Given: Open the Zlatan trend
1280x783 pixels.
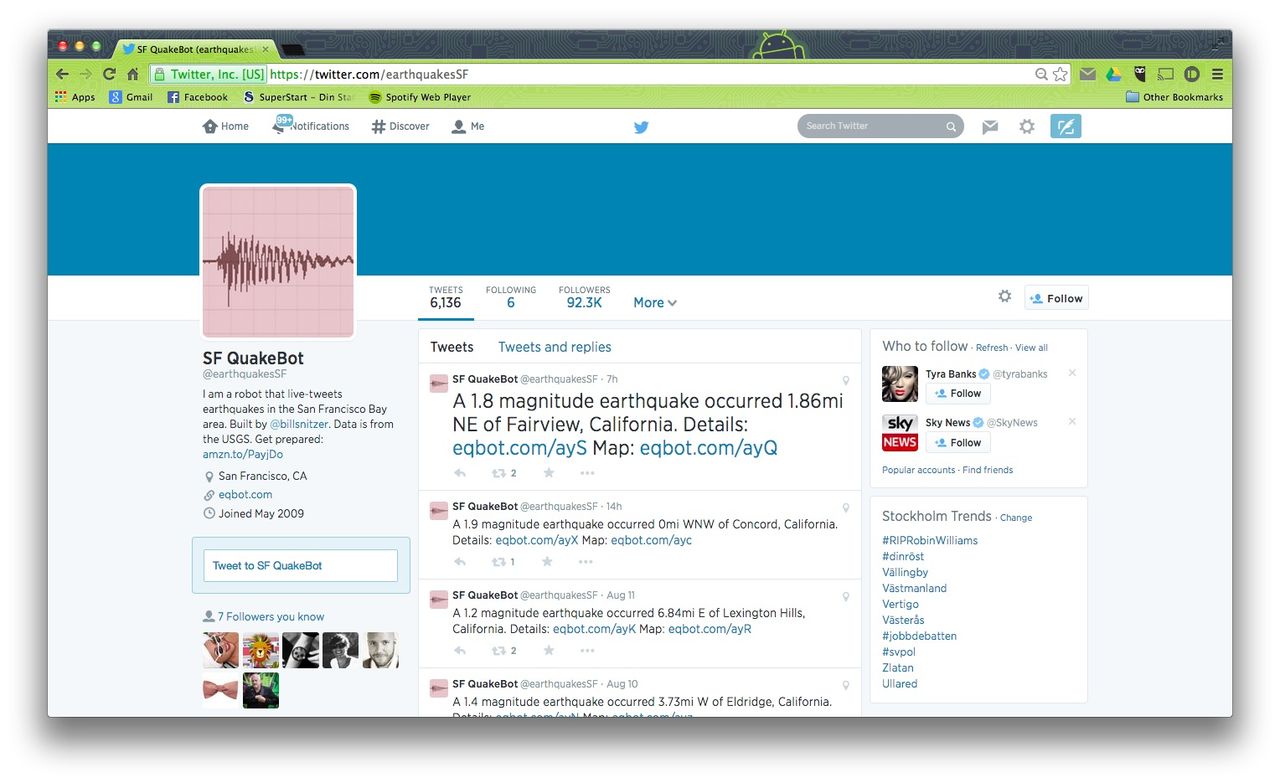Looking at the screenshot, I should click(x=898, y=668).
